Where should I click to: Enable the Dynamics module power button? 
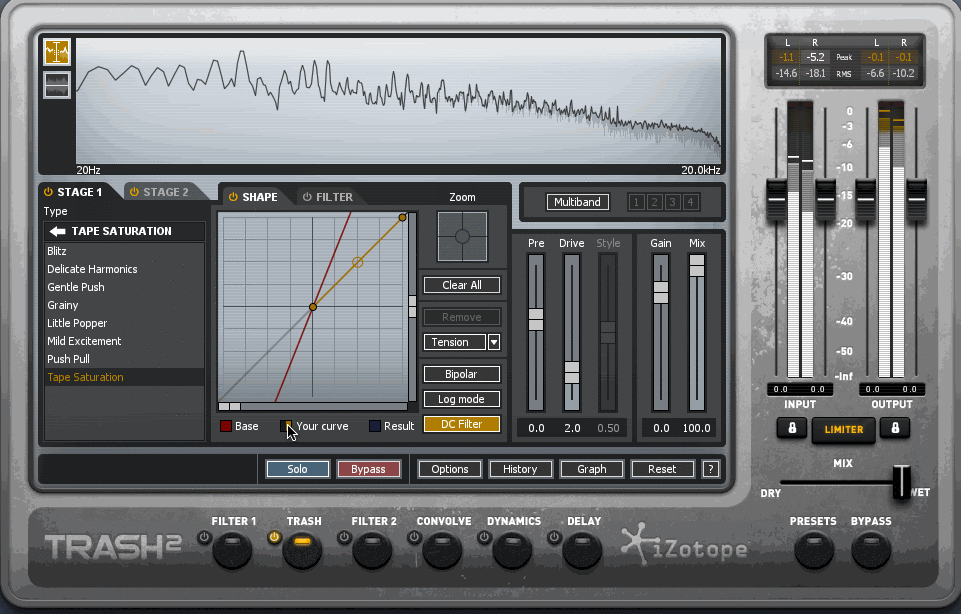(x=484, y=537)
